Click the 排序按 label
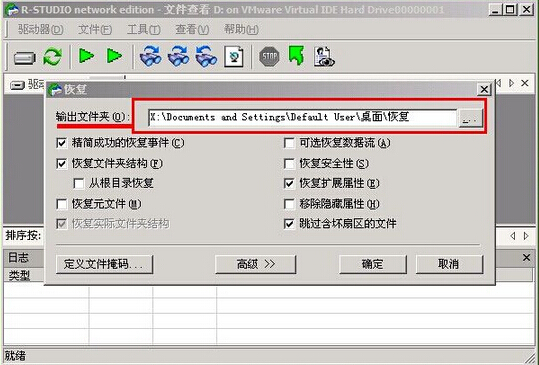This screenshot has height=365, width=539. tap(23, 236)
